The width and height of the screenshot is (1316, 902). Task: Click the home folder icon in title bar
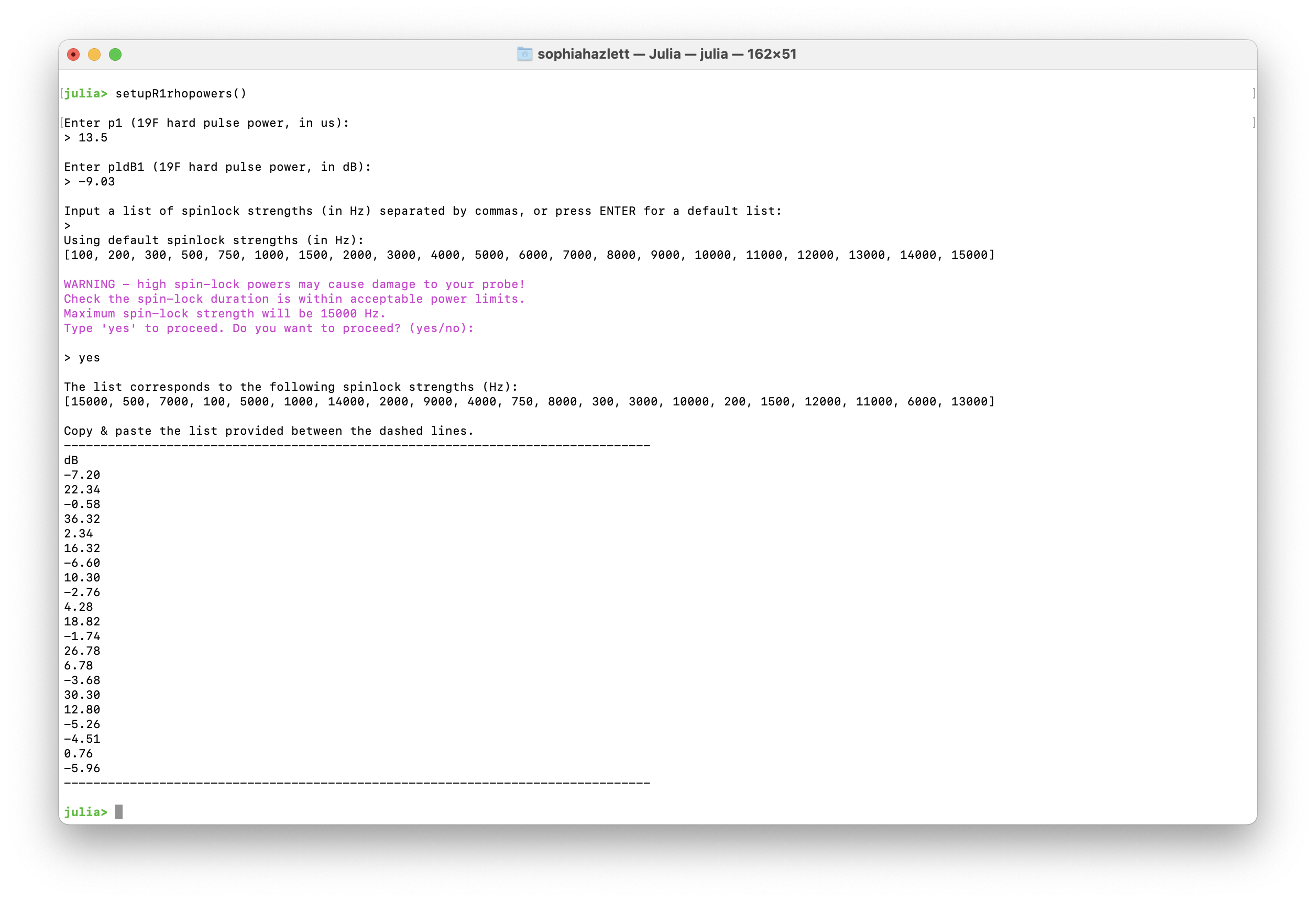click(x=524, y=54)
